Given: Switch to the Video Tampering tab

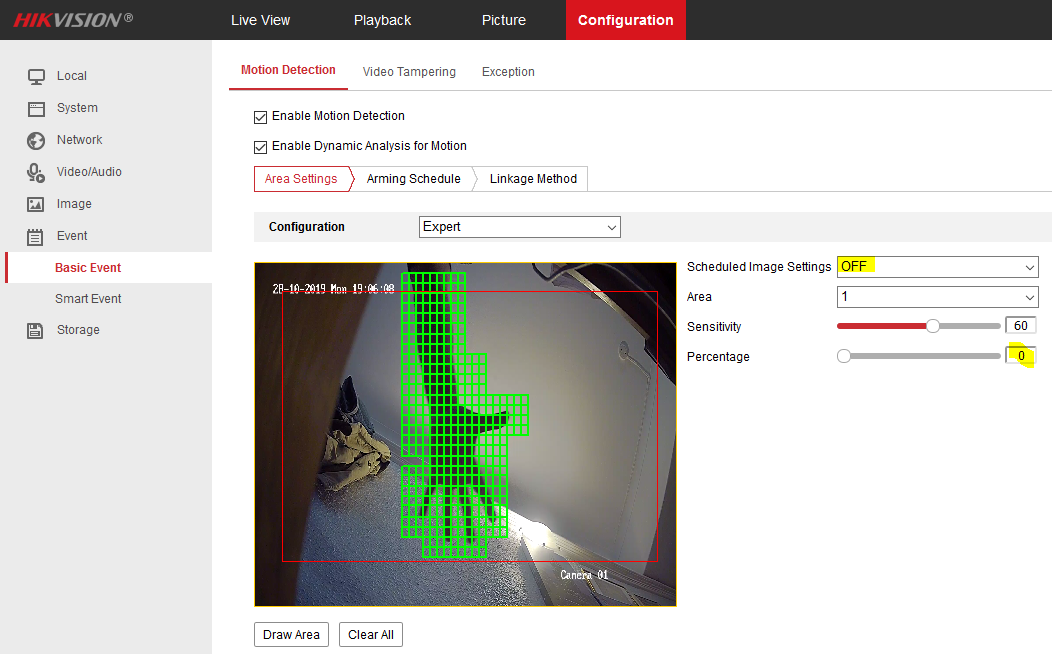Looking at the screenshot, I should tap(409, 72).
